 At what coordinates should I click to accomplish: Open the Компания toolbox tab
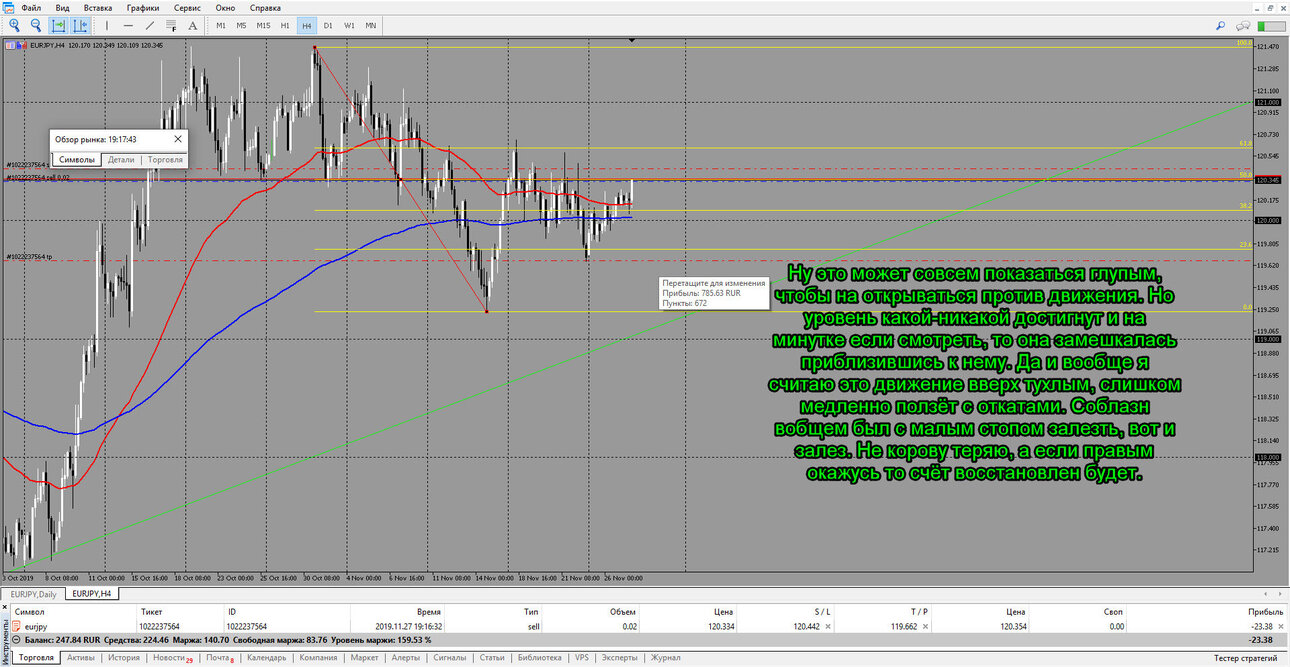[x=318, y=658]
